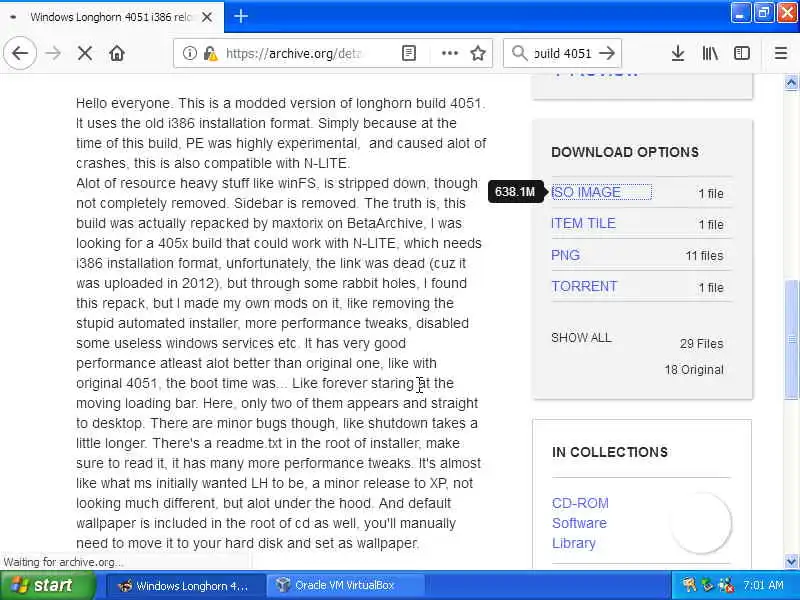Viewport: 800px width, 600px height.
Task: Download the TORRENT file
Action: (x=584, y=286)
